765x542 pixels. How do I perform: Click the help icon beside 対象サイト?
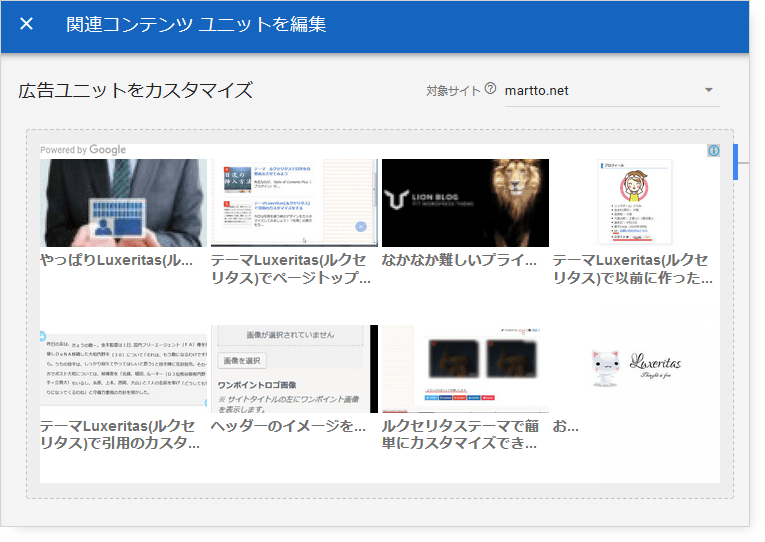490,89
